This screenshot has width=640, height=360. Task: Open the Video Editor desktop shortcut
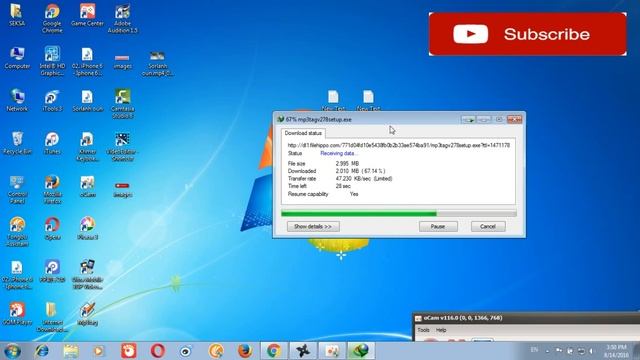[x=122, y=147]
